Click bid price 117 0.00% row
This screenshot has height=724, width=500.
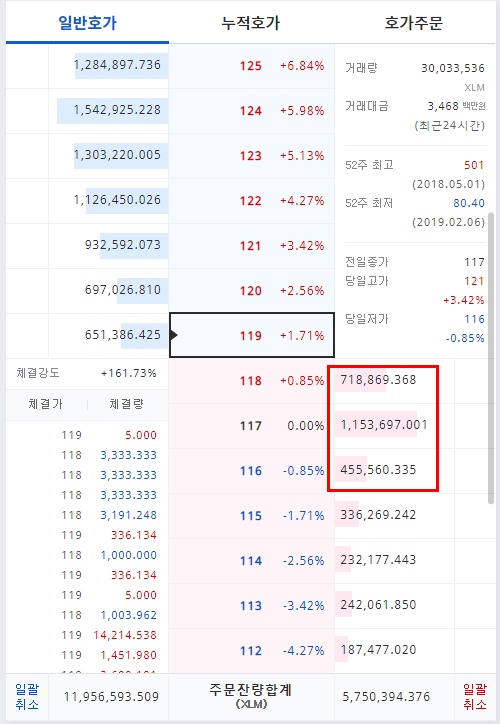(x=252, y=426)
